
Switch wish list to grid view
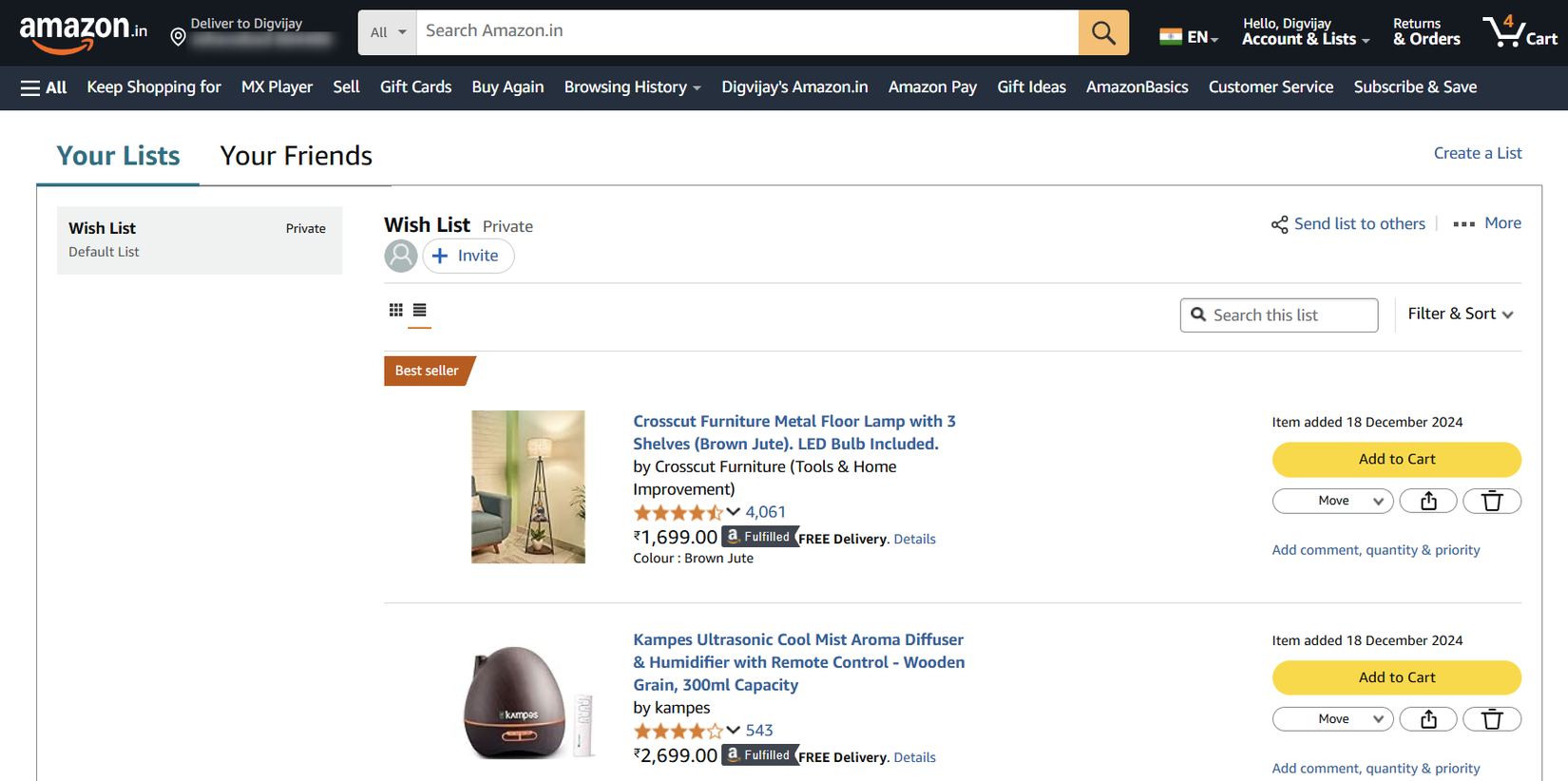point(396,310)
